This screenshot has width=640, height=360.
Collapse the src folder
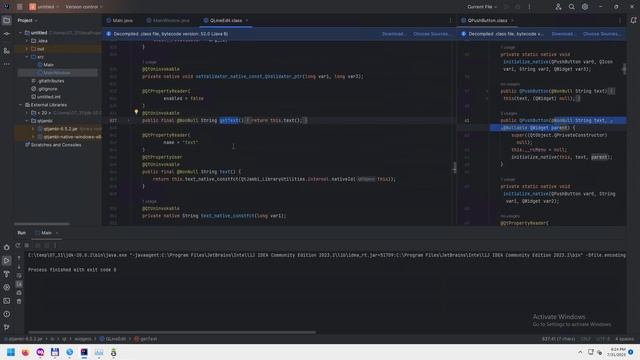tap(27, 57)
